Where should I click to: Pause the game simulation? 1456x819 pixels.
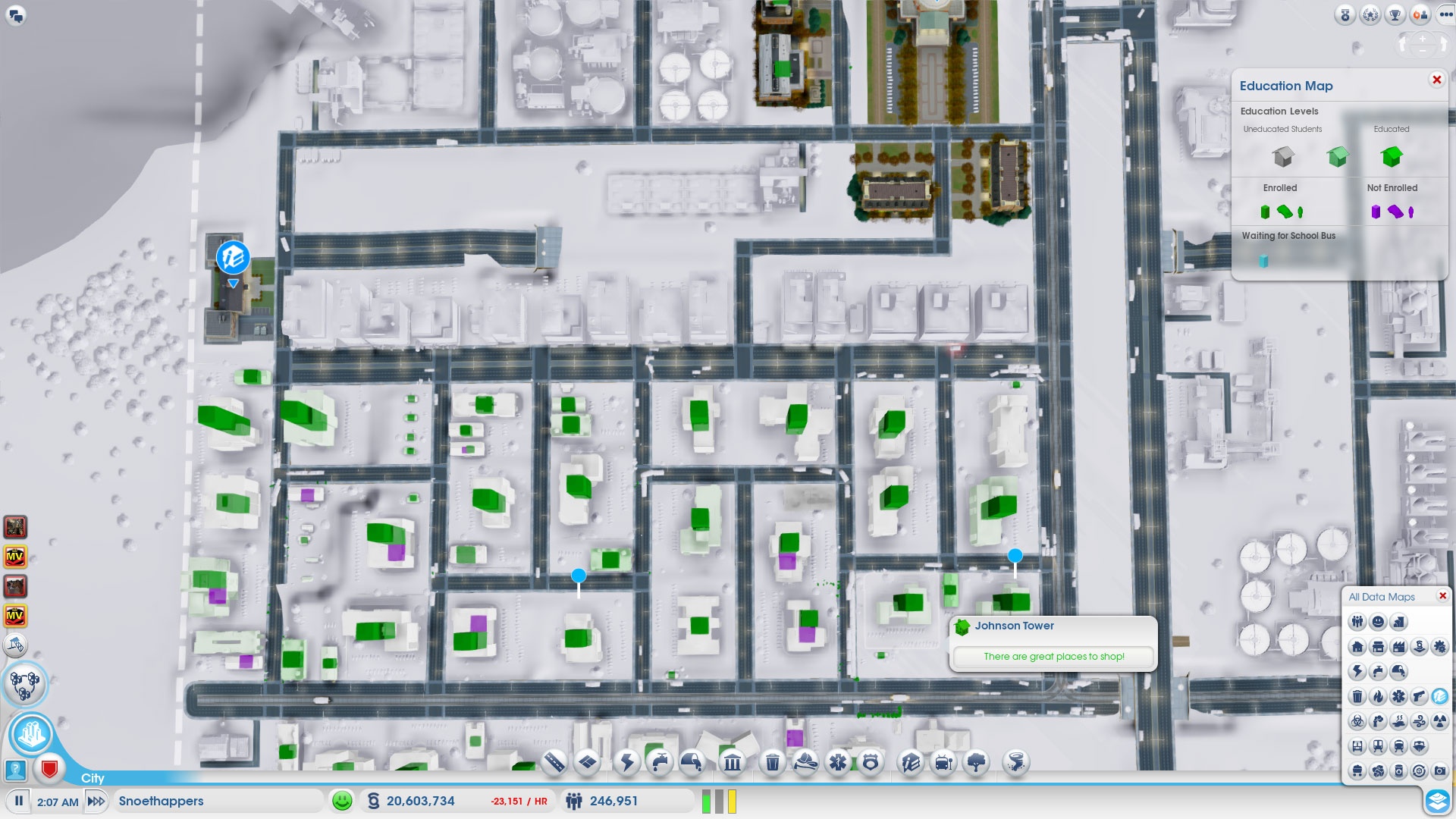[x=19, y=801]
